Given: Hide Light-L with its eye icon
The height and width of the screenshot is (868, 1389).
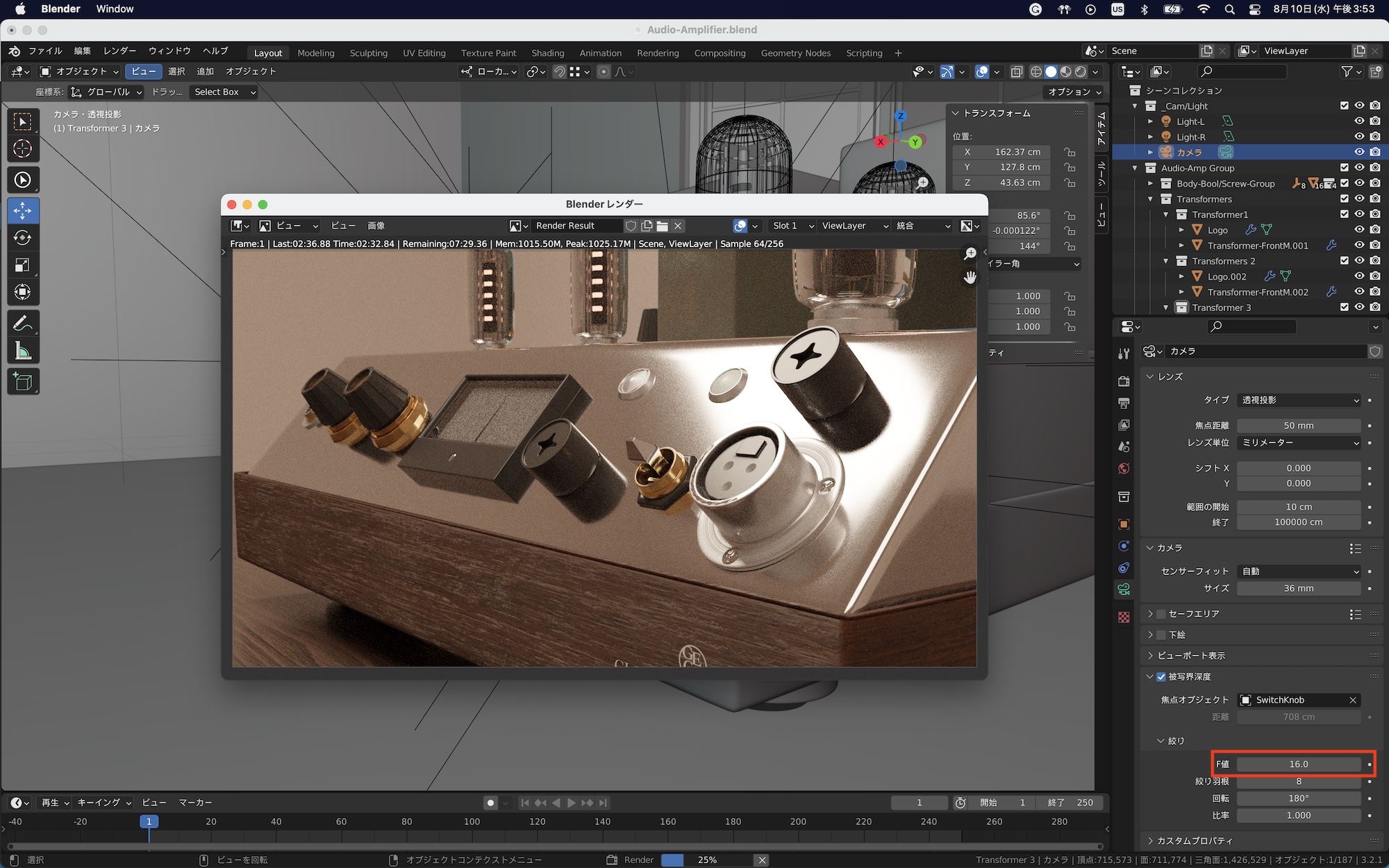Looking at the screenshot, I should tap(1359, 122).
